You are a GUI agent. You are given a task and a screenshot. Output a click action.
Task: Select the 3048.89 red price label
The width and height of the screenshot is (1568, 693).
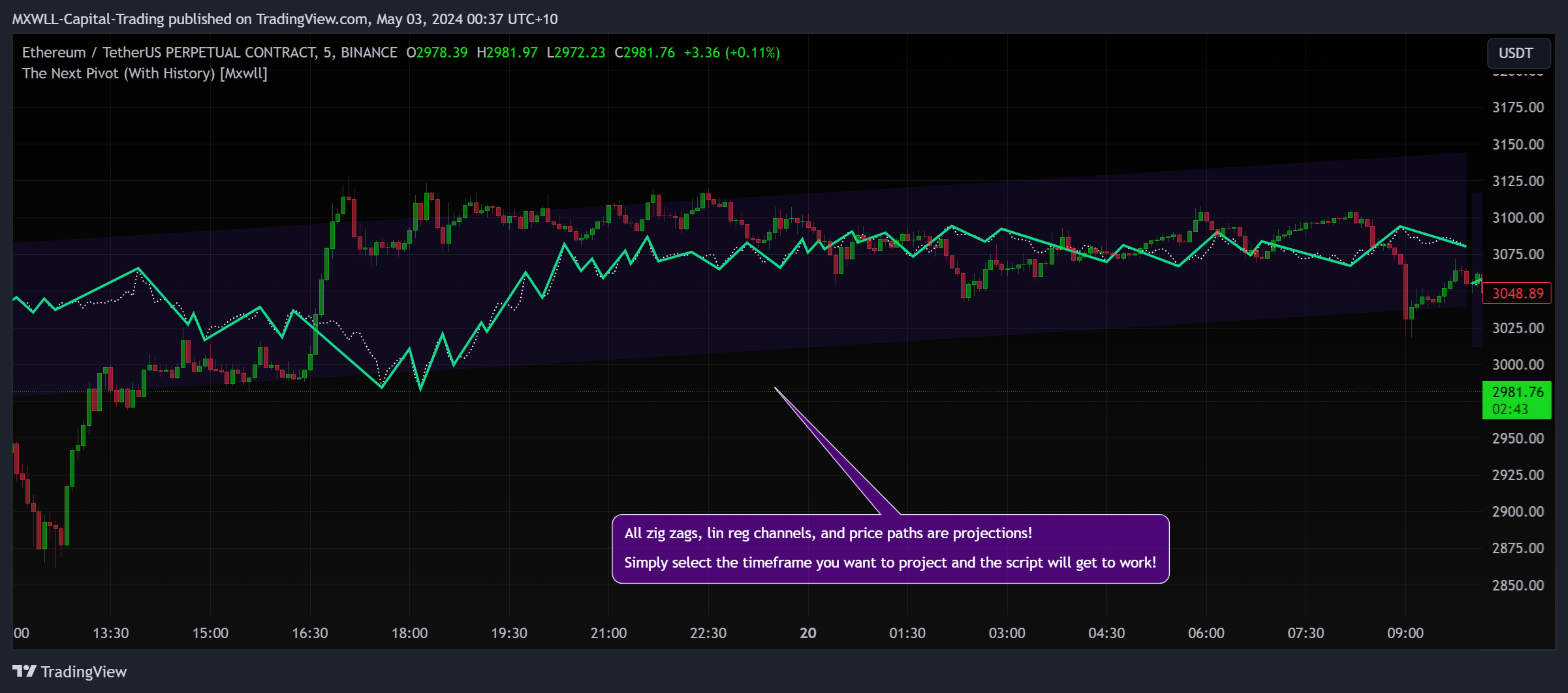(x=1517, y=293)
